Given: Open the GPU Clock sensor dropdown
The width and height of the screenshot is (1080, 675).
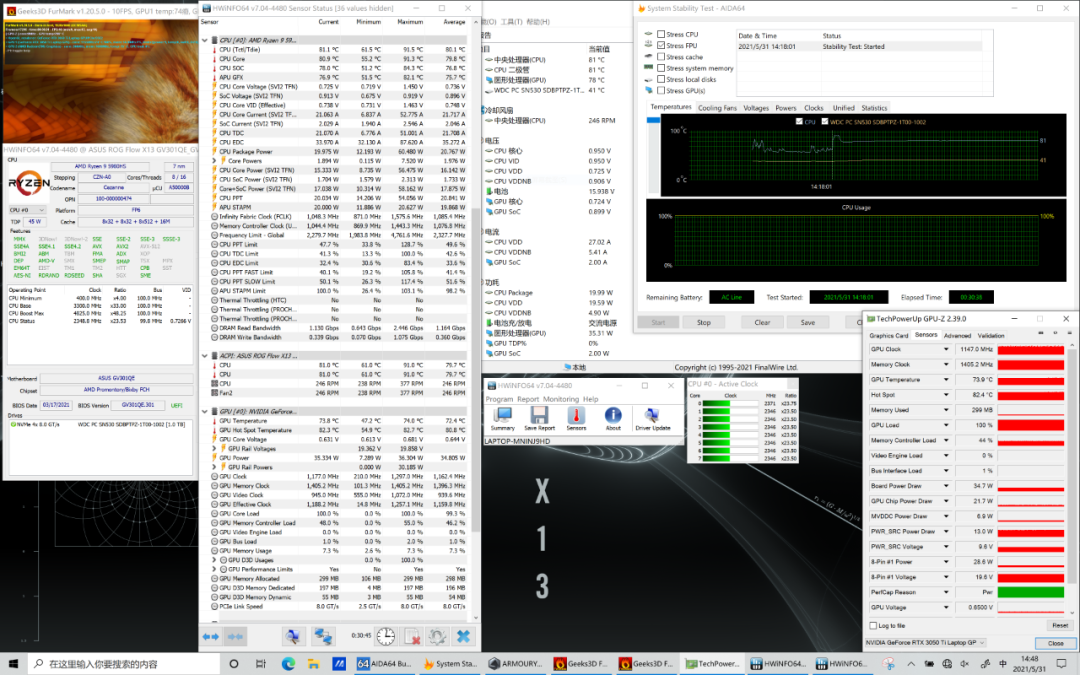Looking at the screenshot, I should (947, 350).
